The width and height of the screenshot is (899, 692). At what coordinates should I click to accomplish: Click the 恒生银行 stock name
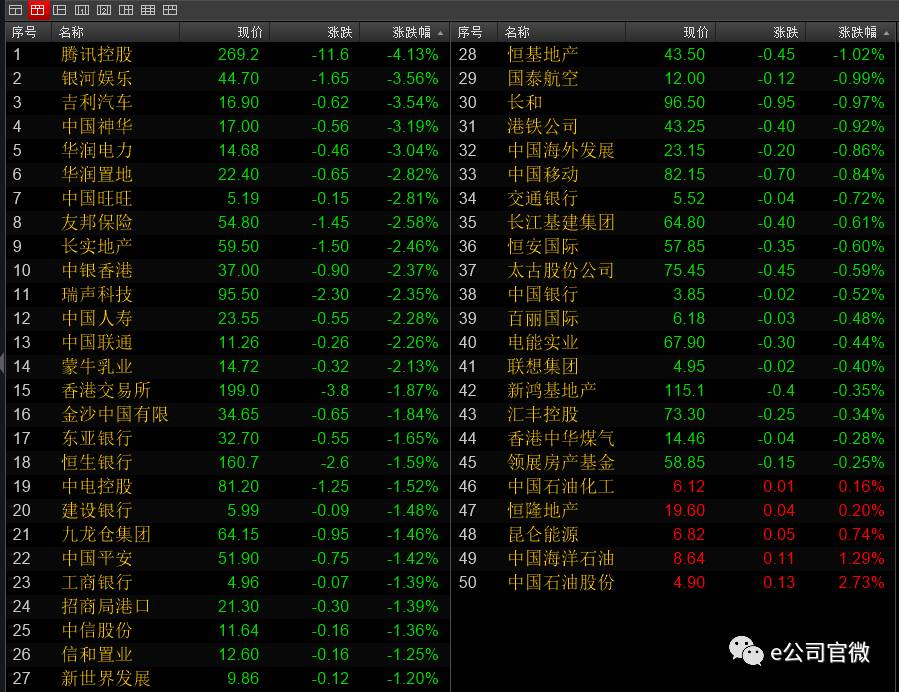coord(97,462)
